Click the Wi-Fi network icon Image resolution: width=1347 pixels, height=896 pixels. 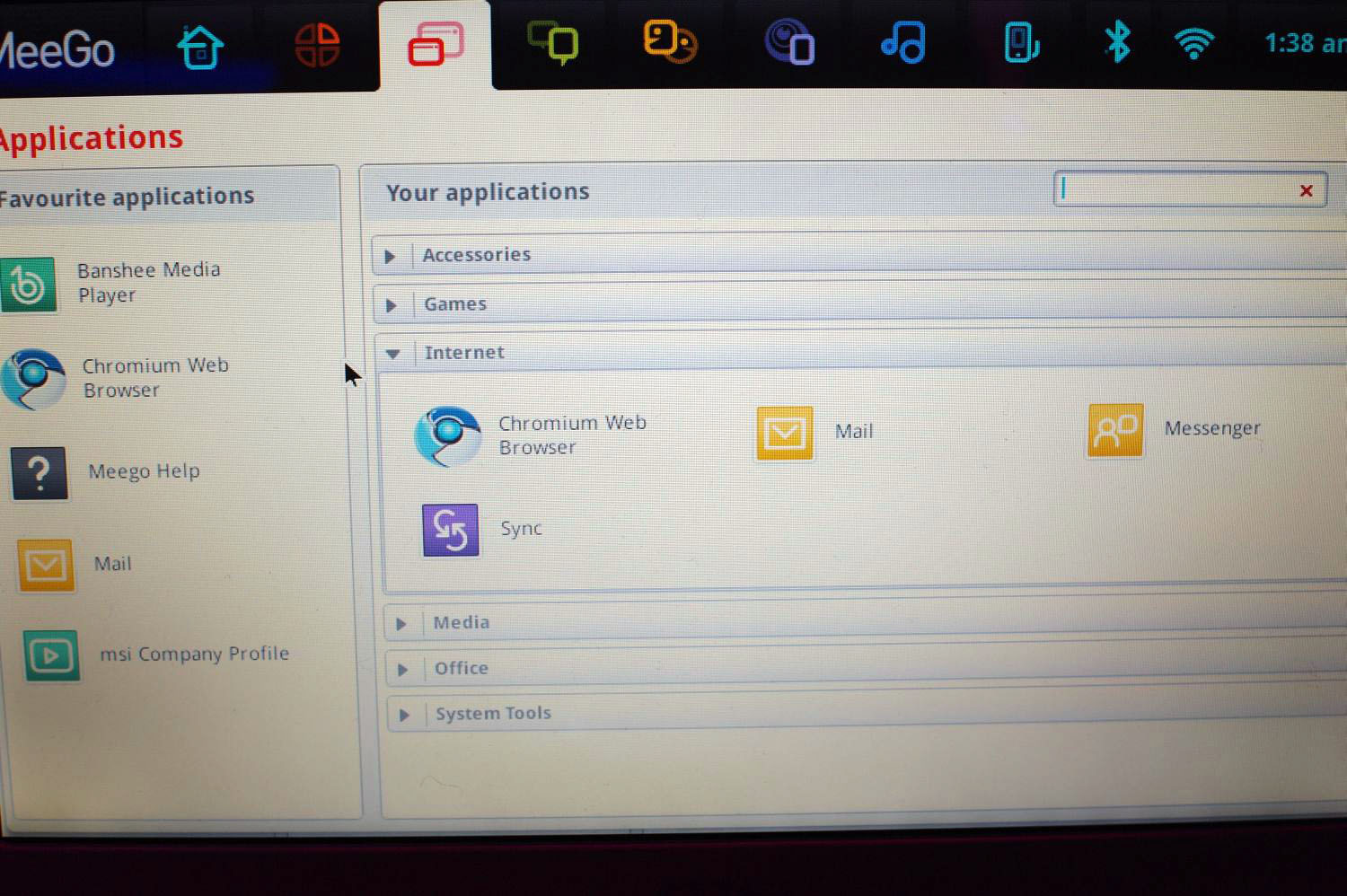click(x=1194, y=42)
